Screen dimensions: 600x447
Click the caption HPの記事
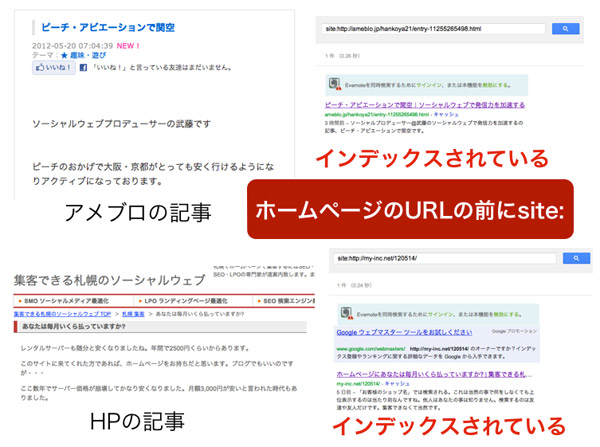[137, 421]
